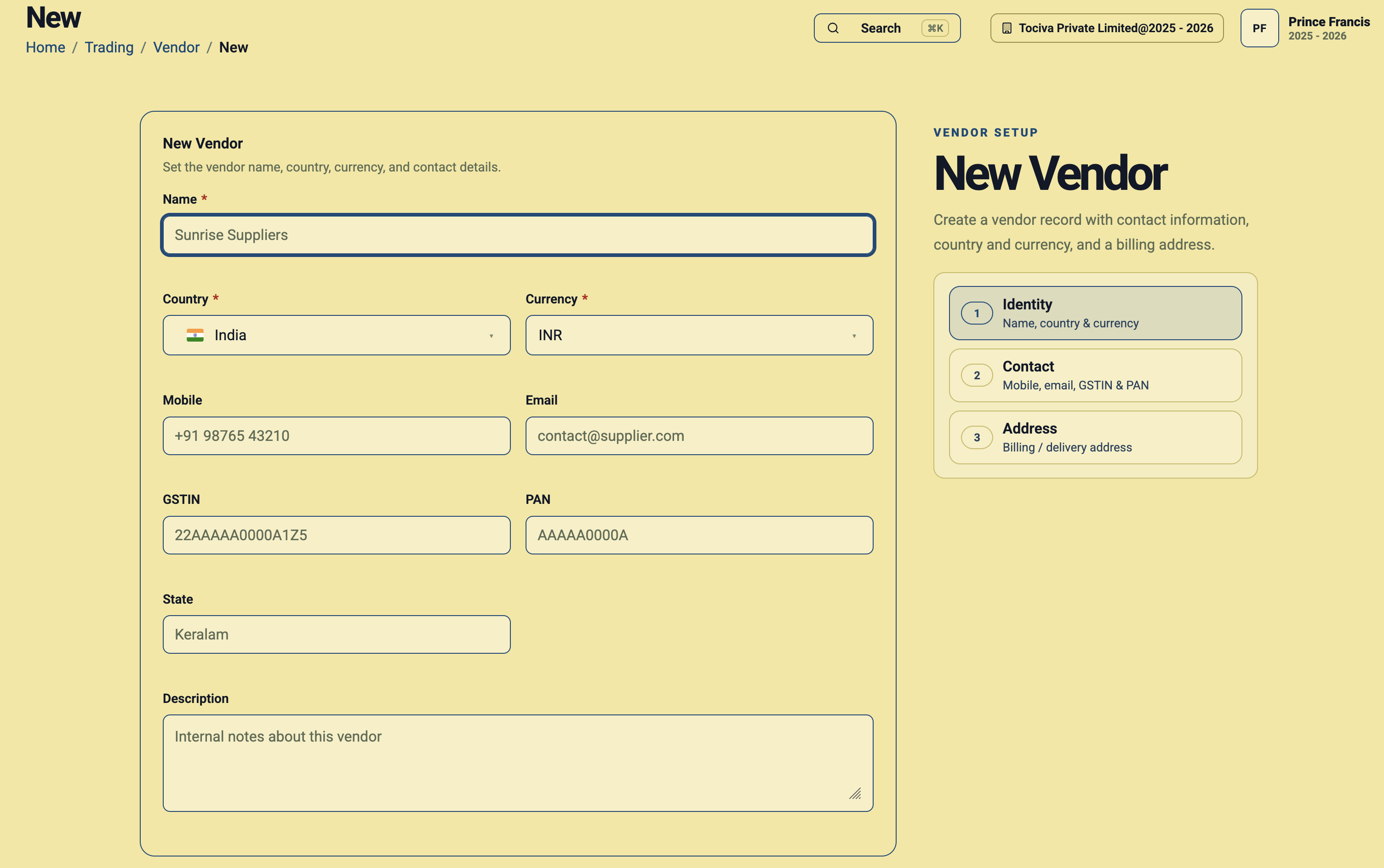Image resolution: width=1384 pixels, height=868 pixels.
Task: Click the Description textarea resize handle
Action: coord(855,794)
